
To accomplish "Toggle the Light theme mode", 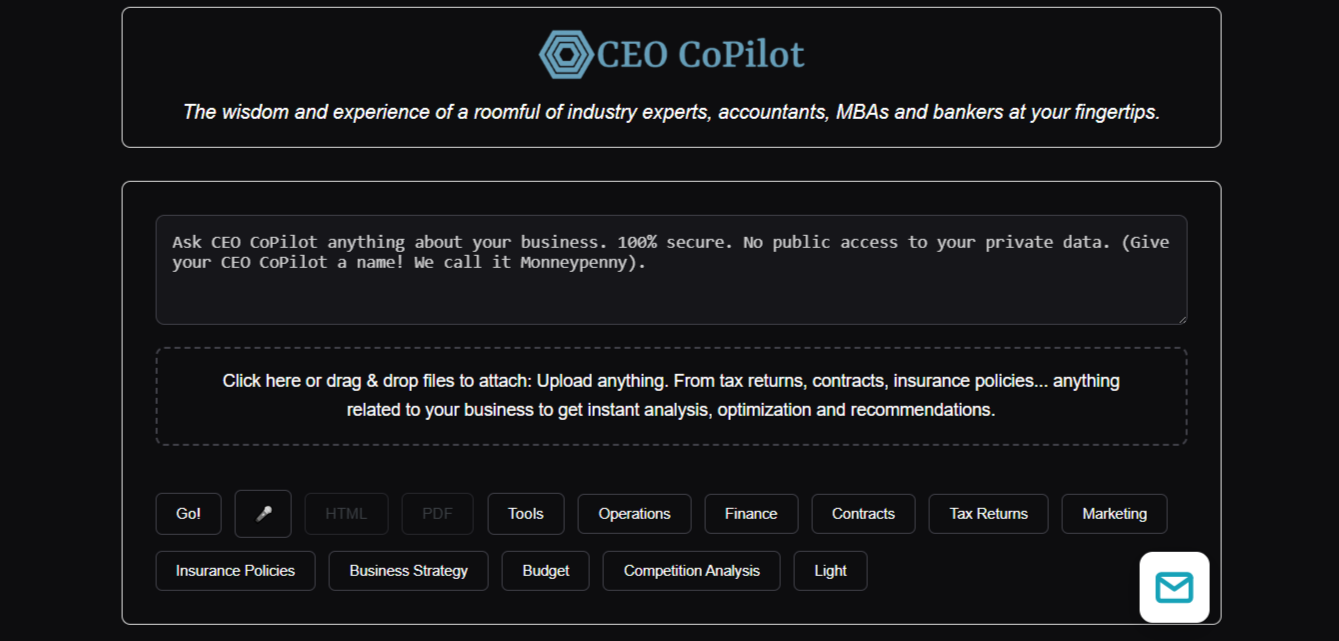I will [830, 571].
